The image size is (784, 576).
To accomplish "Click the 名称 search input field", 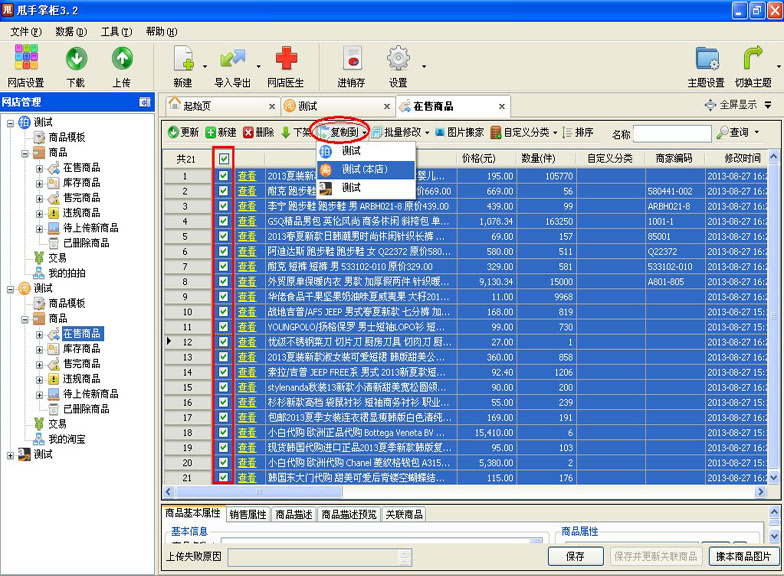I will point(672,133).
